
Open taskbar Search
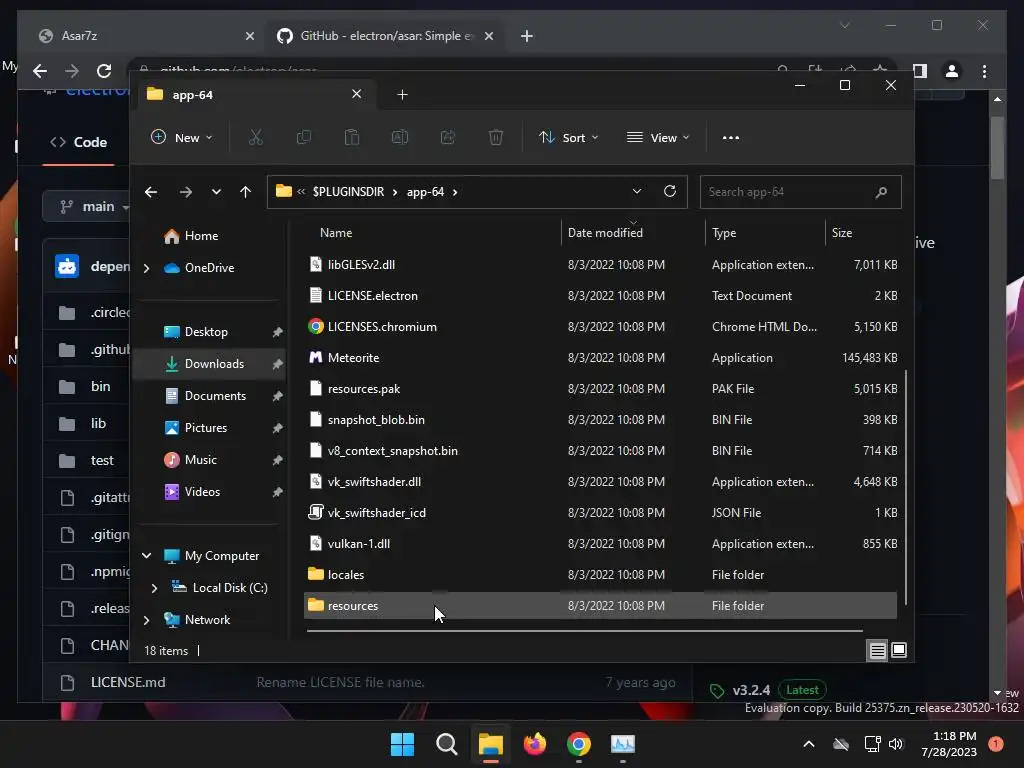(x=447, y=744)
